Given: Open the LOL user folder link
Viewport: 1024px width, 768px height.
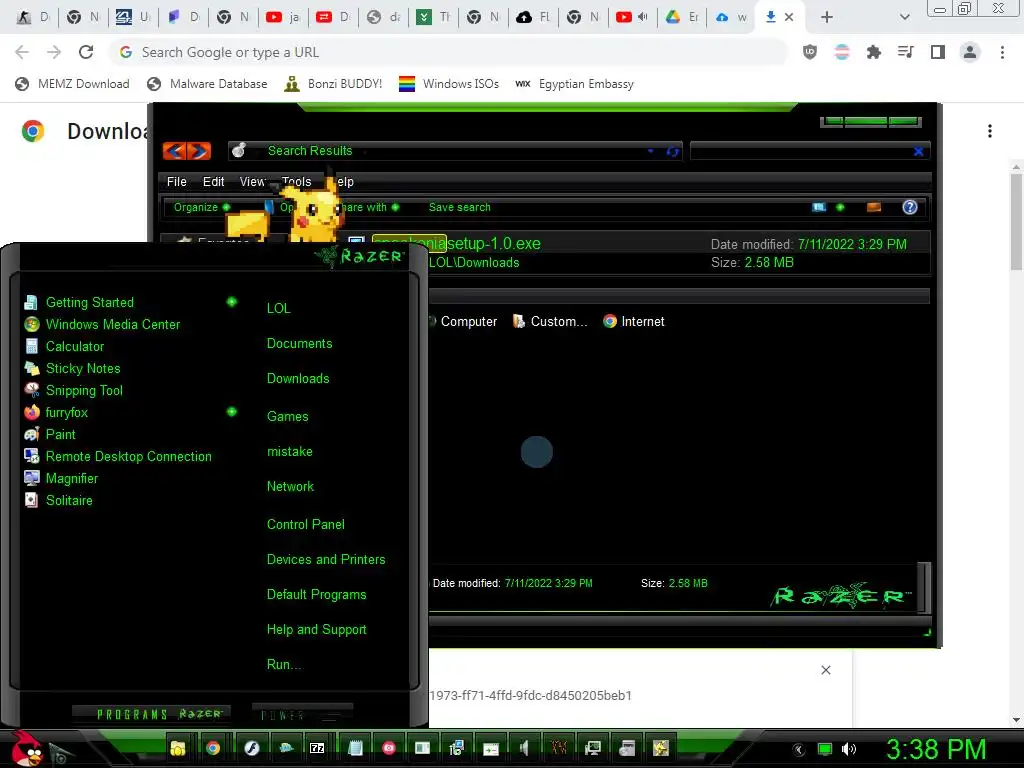Looking at the screenshot, I should tap(278, 308).
